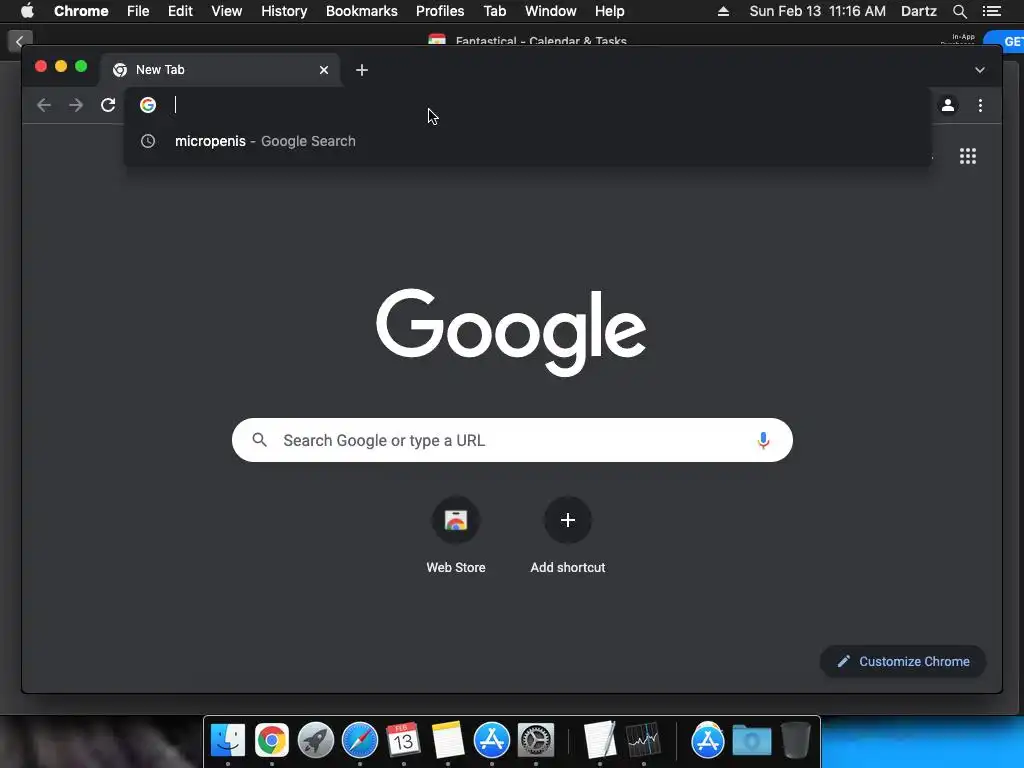Open TextEdit from the Dock
Viewport: 1024px width, 768px height.
[x=600, y=741]
